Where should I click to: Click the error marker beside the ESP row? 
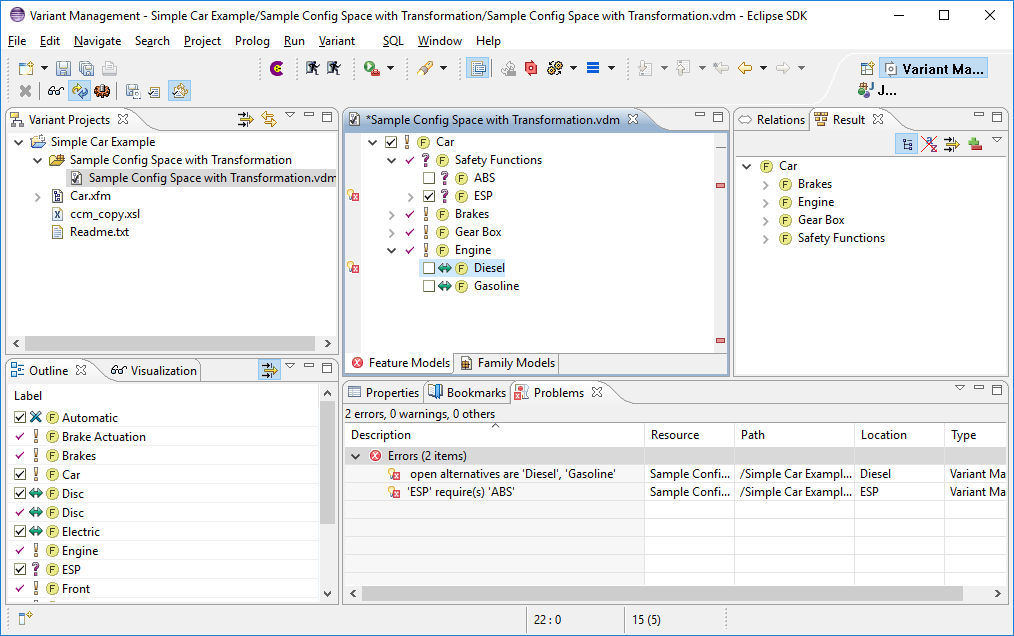tap(353, 195)
